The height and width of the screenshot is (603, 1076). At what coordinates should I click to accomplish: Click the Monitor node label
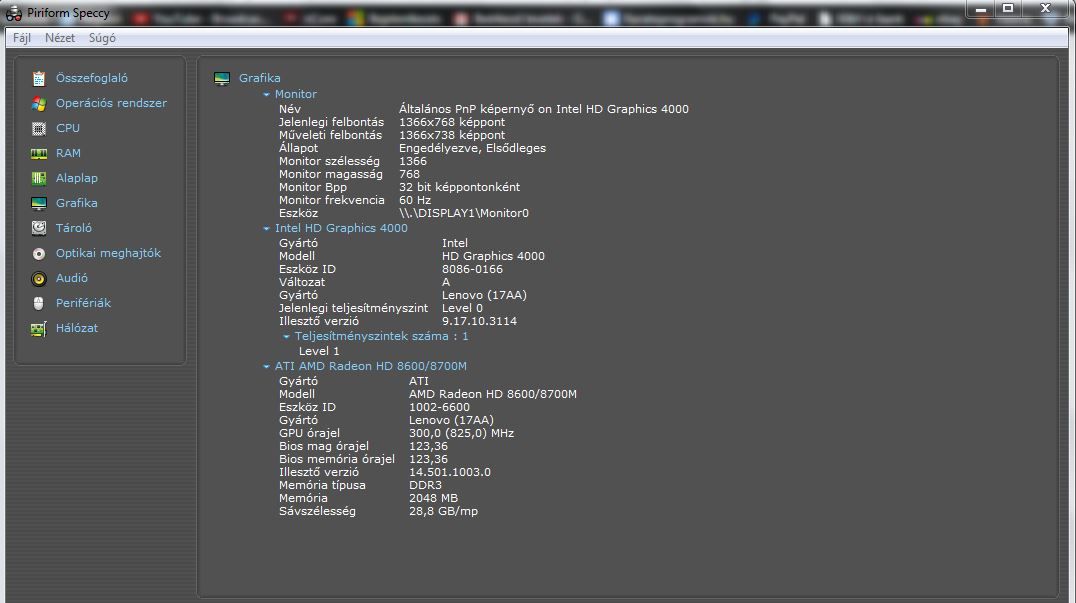point(296,94)
